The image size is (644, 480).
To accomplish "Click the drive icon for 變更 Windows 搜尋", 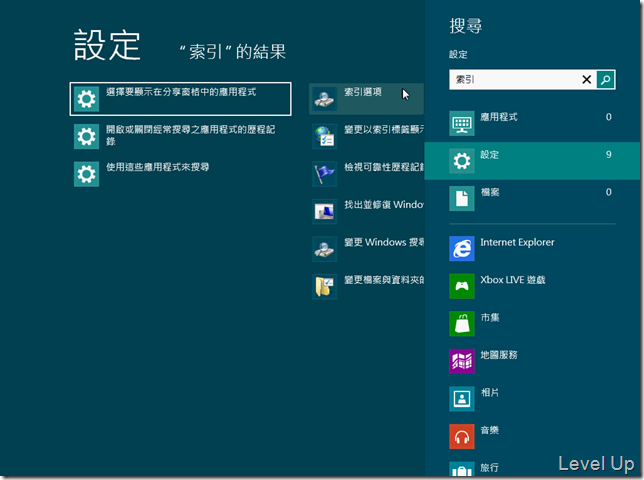I will 324,249.
